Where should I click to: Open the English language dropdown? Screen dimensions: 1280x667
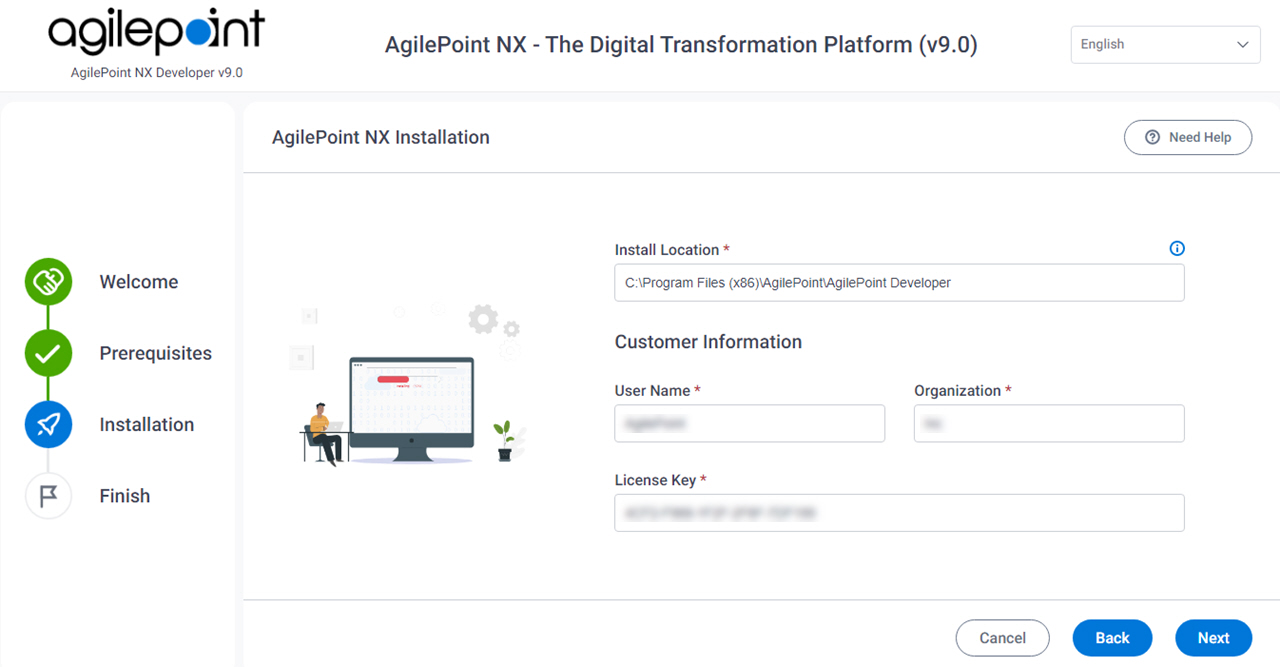(x=1165, y=45)
